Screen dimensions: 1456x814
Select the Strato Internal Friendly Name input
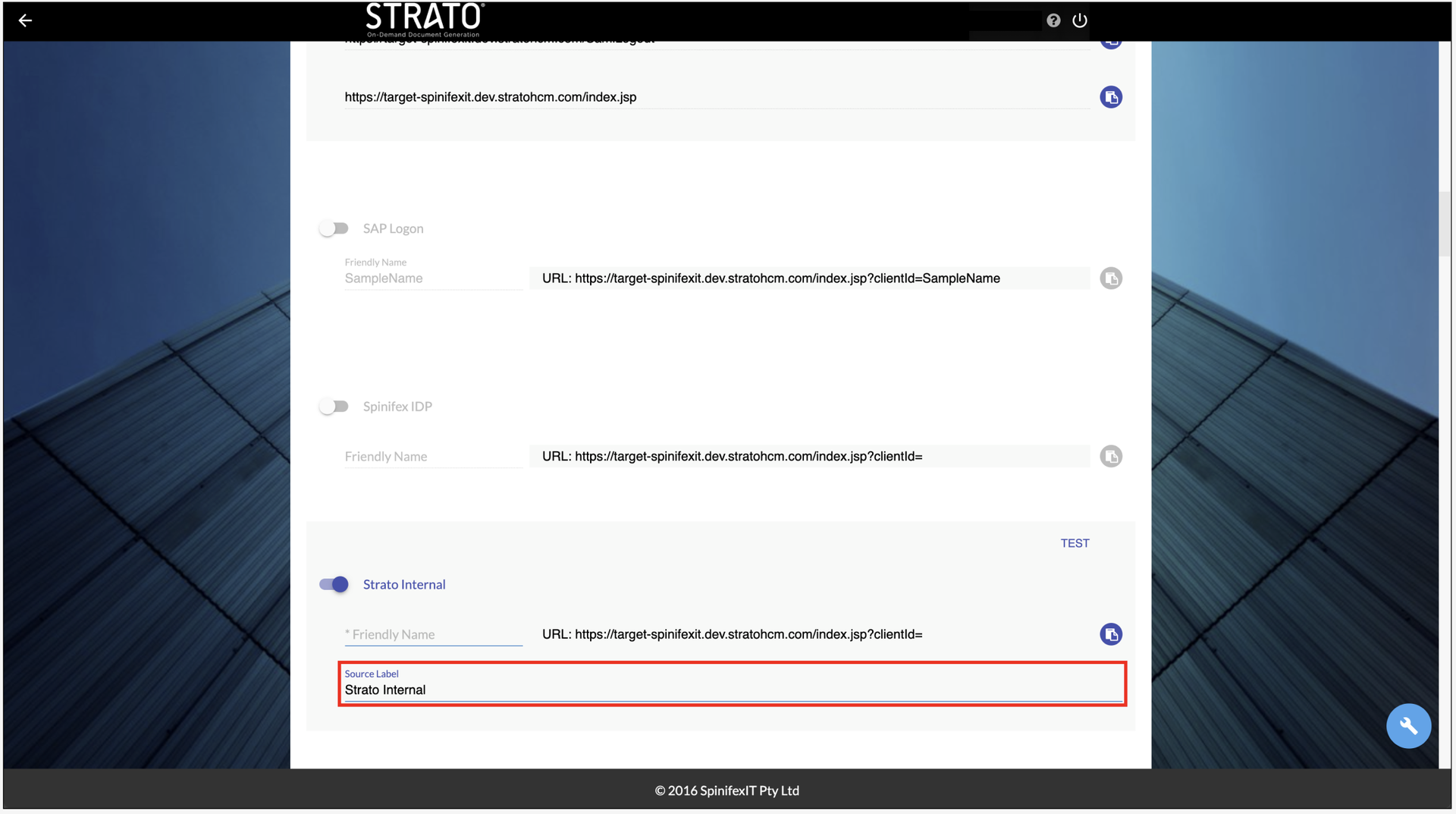432,634
